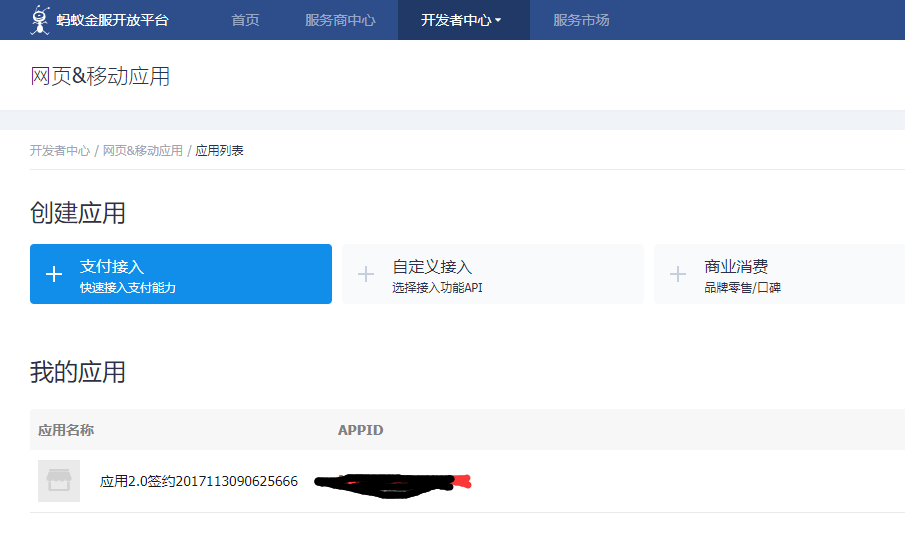The image size is (905, 535).
Task: Click the 快速接入支付能力 subtitle
Action: [128, 287]
